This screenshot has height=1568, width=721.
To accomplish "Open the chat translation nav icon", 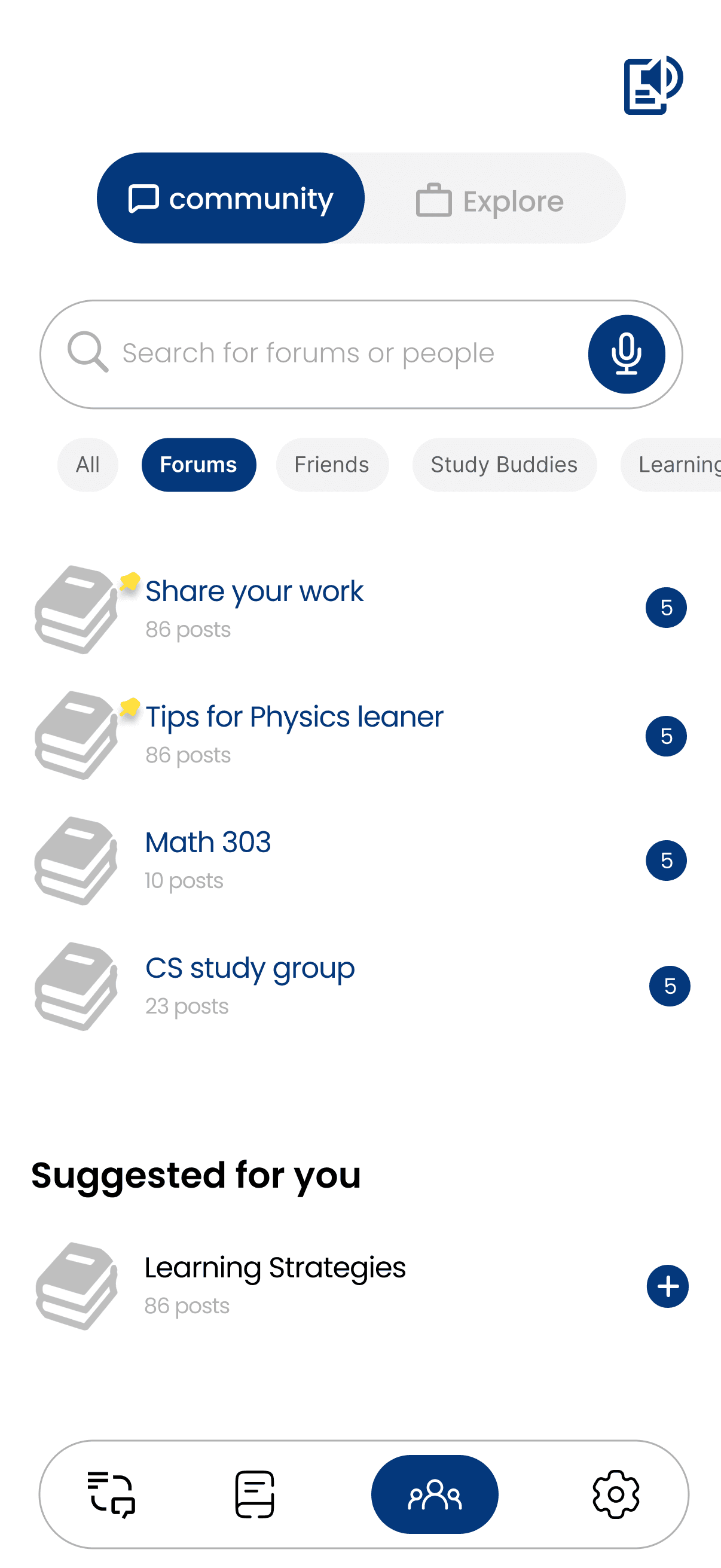I will pyautogui.click(x=111, y=1494).
